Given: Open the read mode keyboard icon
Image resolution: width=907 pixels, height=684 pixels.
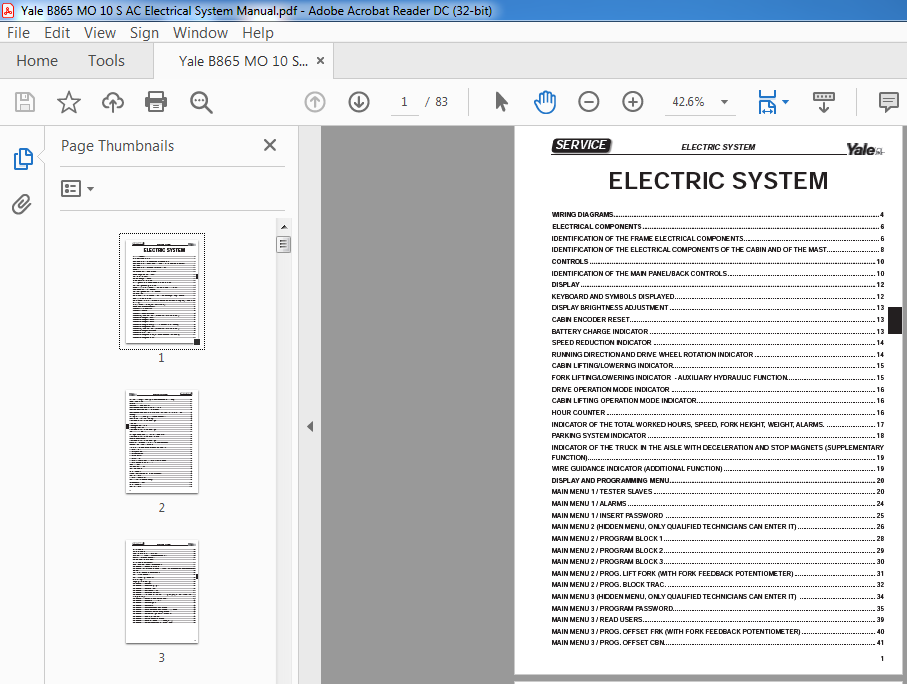Looking at the screenshot, I should tap(824, 102).
